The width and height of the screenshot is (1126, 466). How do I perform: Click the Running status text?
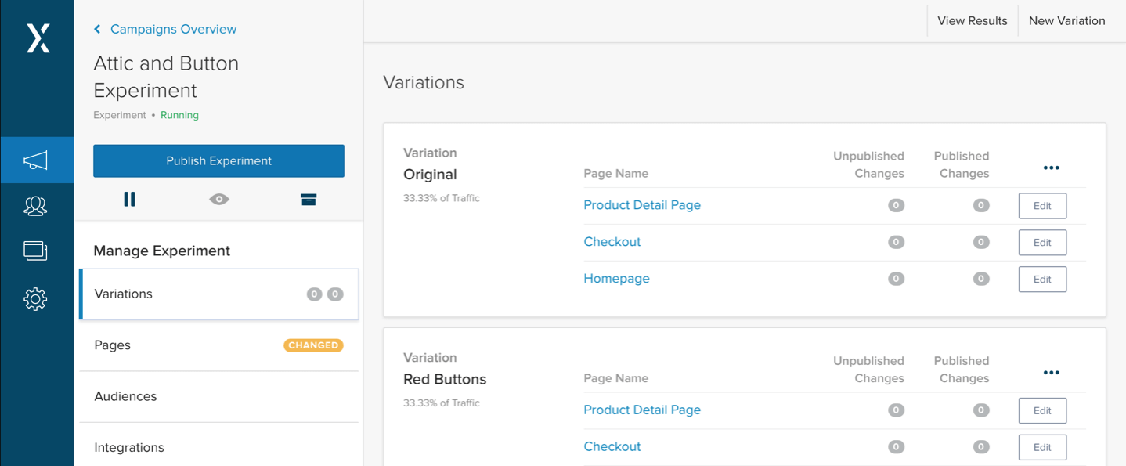(x=180, y=115)
